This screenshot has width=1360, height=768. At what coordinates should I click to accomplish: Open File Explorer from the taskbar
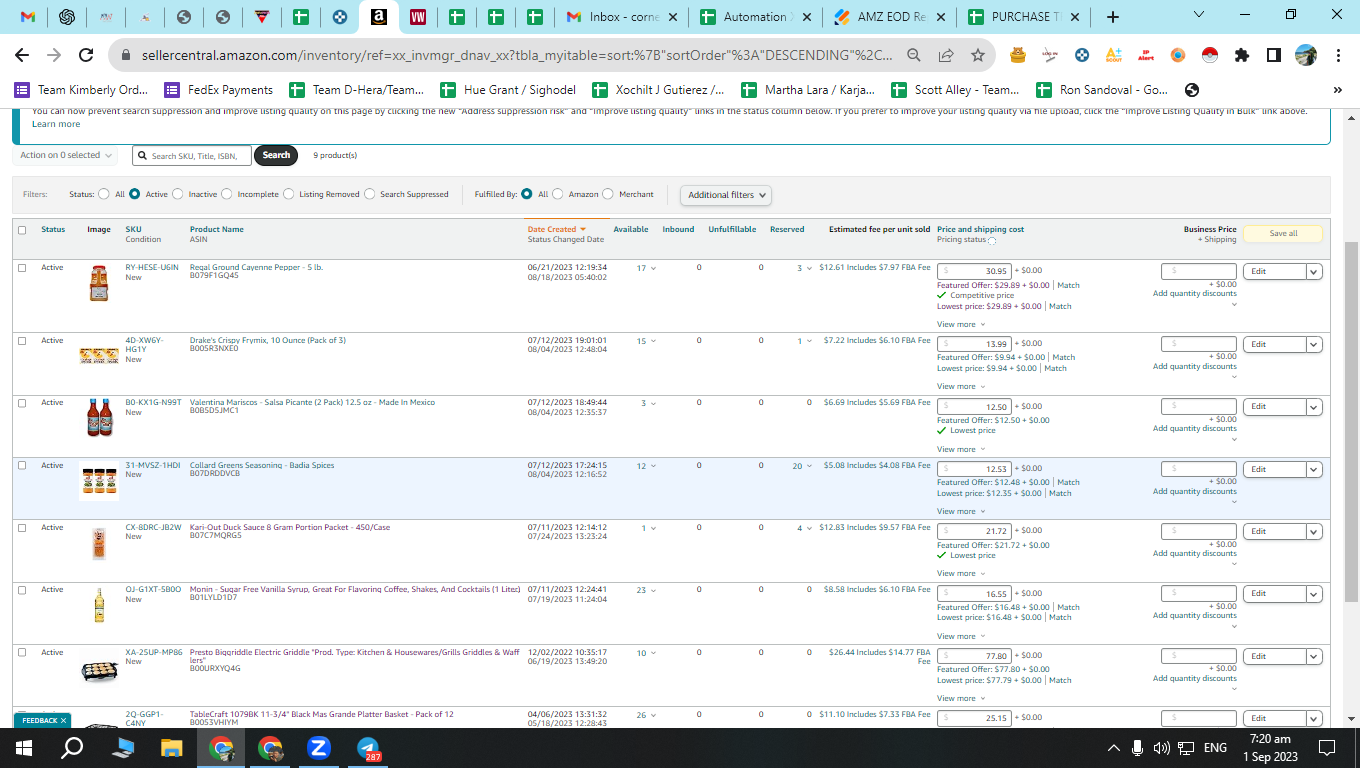point(172,747)
